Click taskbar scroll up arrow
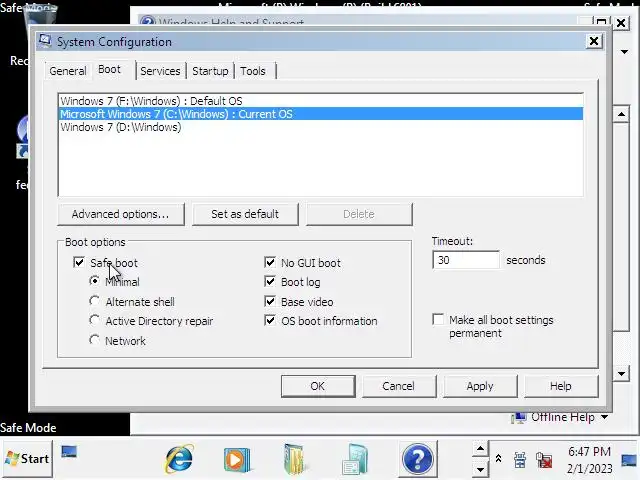Image resolution: width=640 pixels, height=480 pixels. pyautogui.click(x=480, y=449)
